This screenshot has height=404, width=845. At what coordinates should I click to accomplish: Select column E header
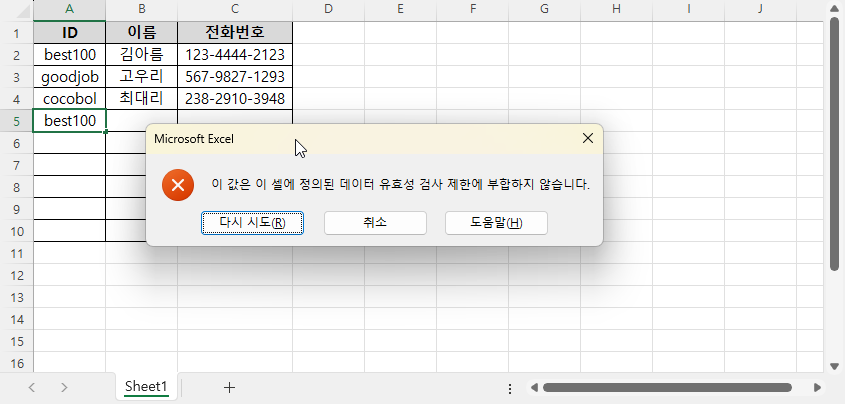tap(400, 9)
